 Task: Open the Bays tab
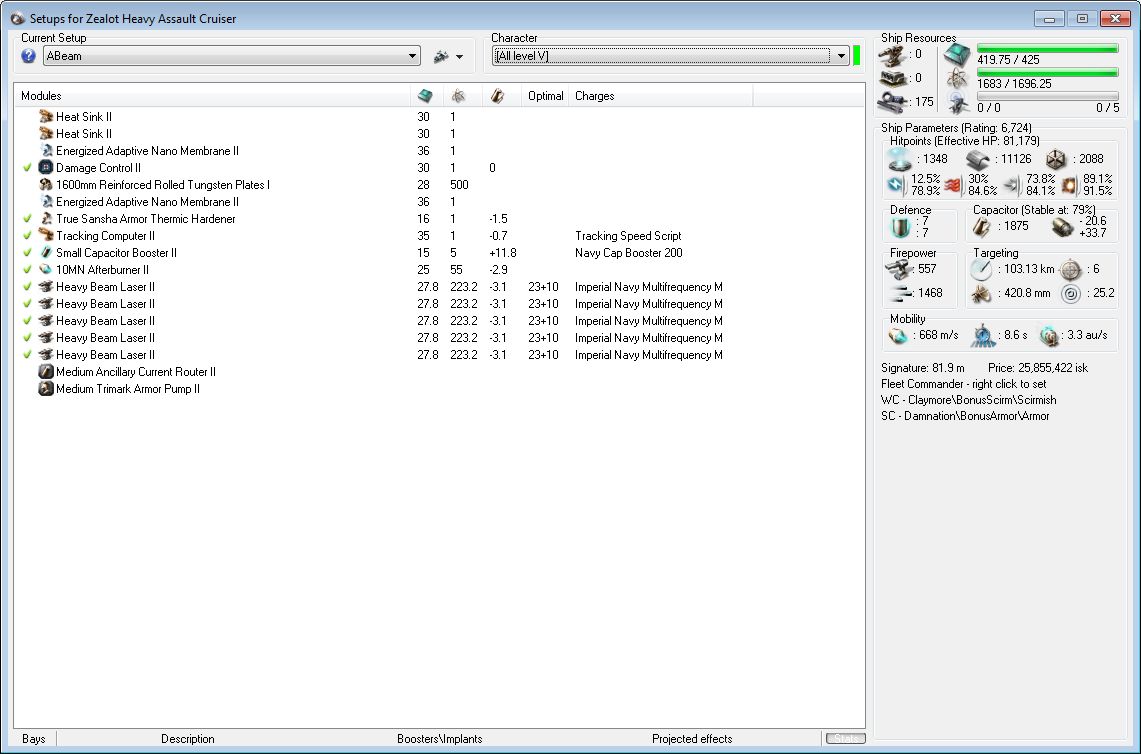tap(33, 739)
